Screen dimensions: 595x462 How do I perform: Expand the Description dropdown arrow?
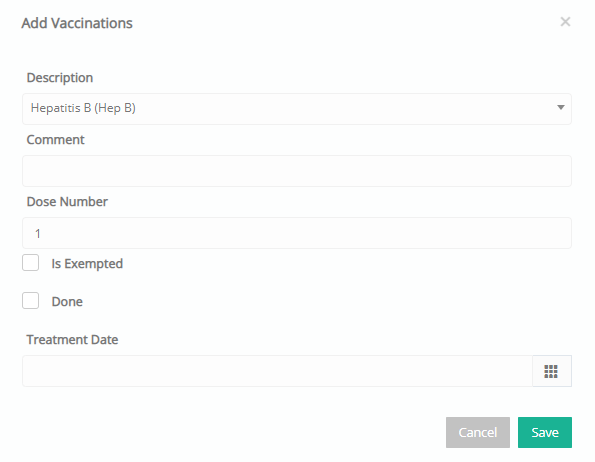click(560, 108)
